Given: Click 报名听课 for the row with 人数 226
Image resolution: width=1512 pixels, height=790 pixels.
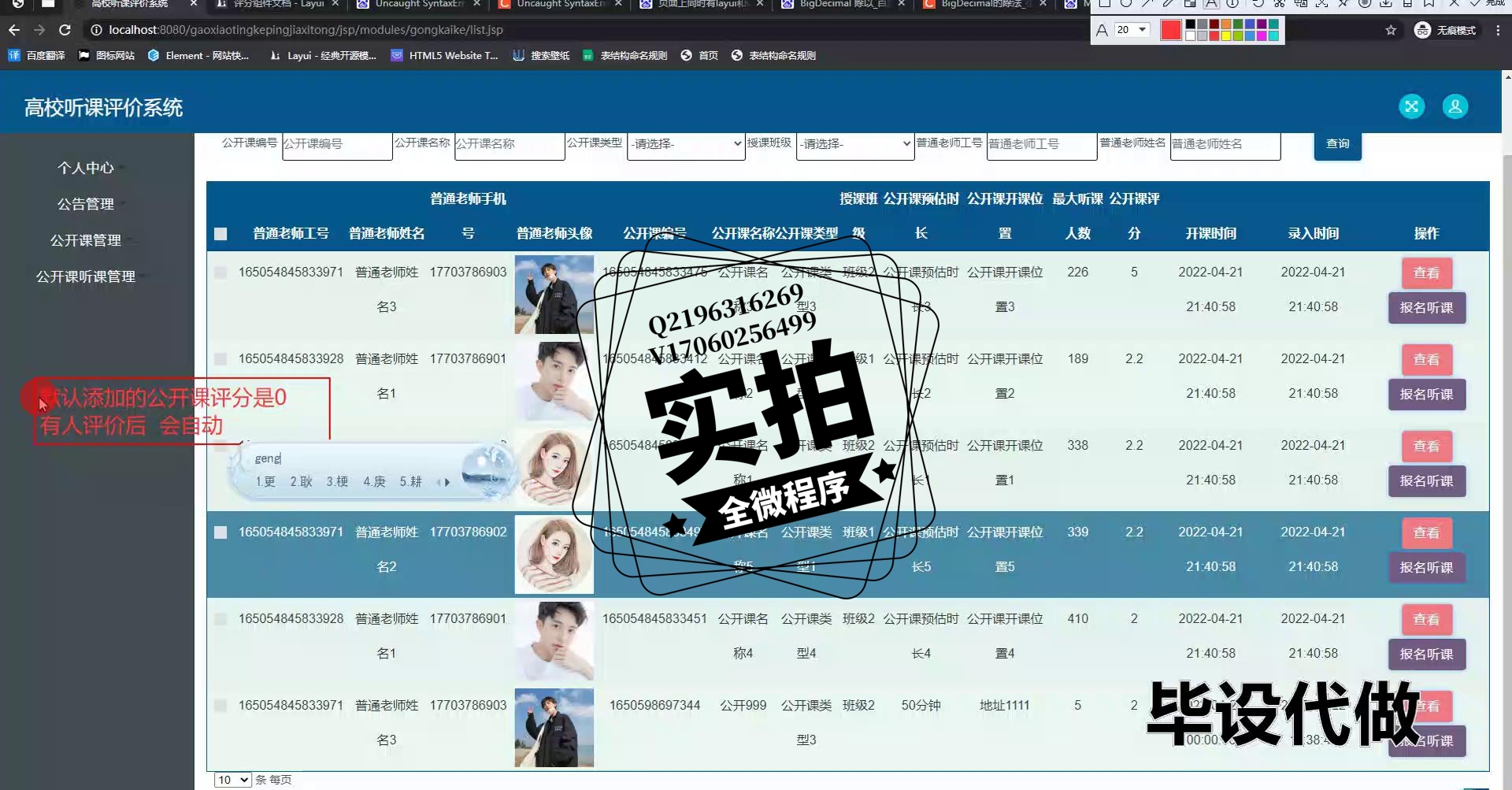Looking at the screenshot, I should (1426, 308).
